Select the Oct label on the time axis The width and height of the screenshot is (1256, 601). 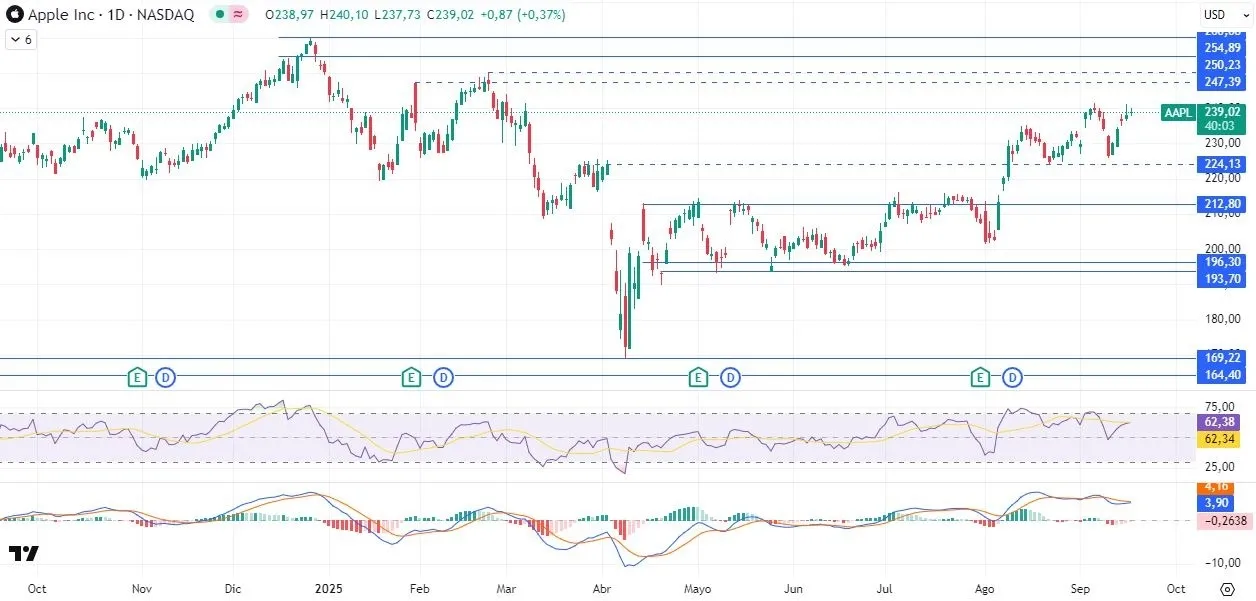35,589
